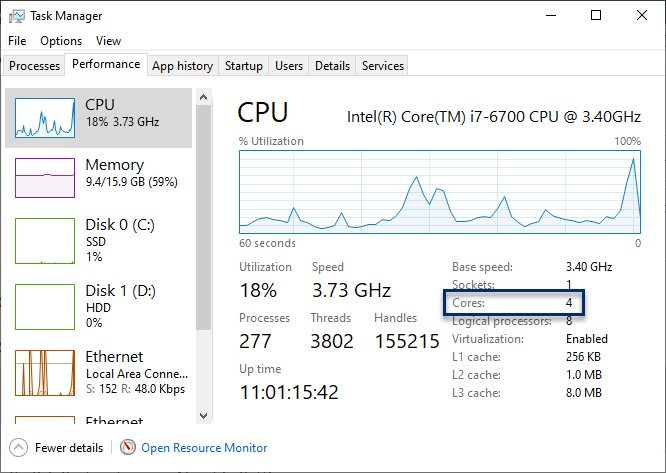The height and width of the screenshot is (473, 666).
Task: Select Disk 0 (C:) SSD entry
Action: tap(100, 240)
